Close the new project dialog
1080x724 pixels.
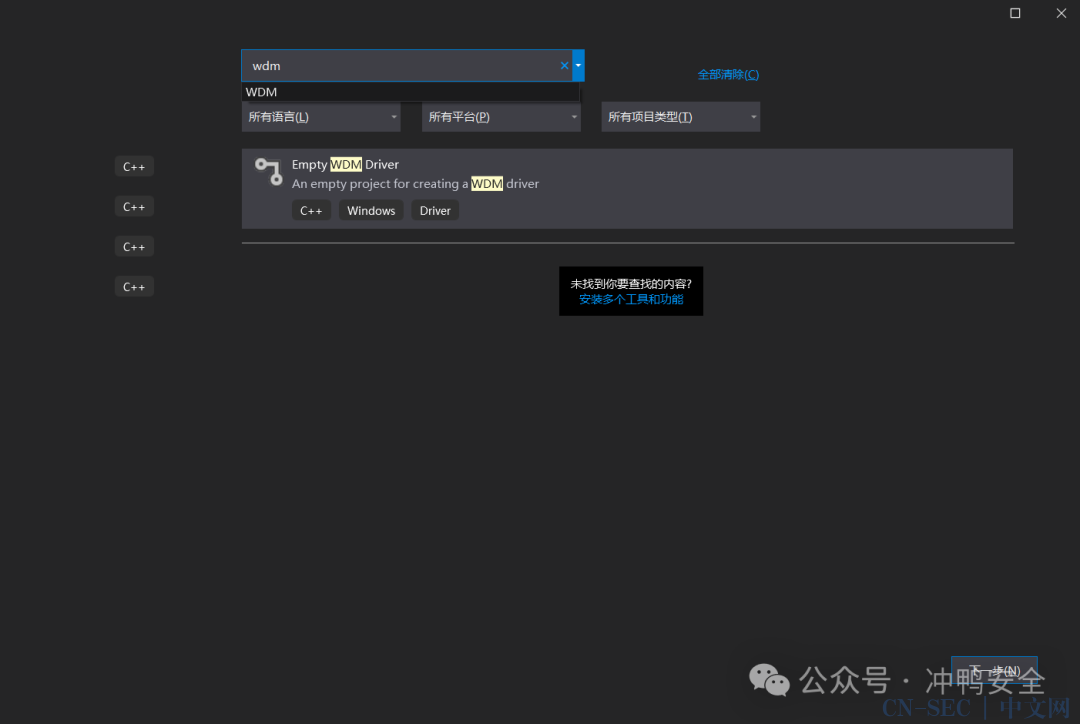[1061, 13]
